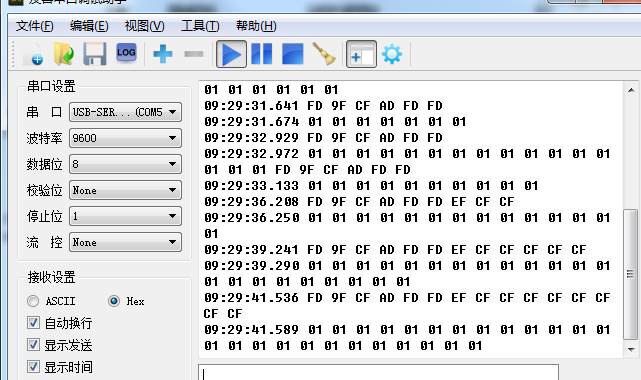Select the Hex receive mode radio button

tap(114, 301)
